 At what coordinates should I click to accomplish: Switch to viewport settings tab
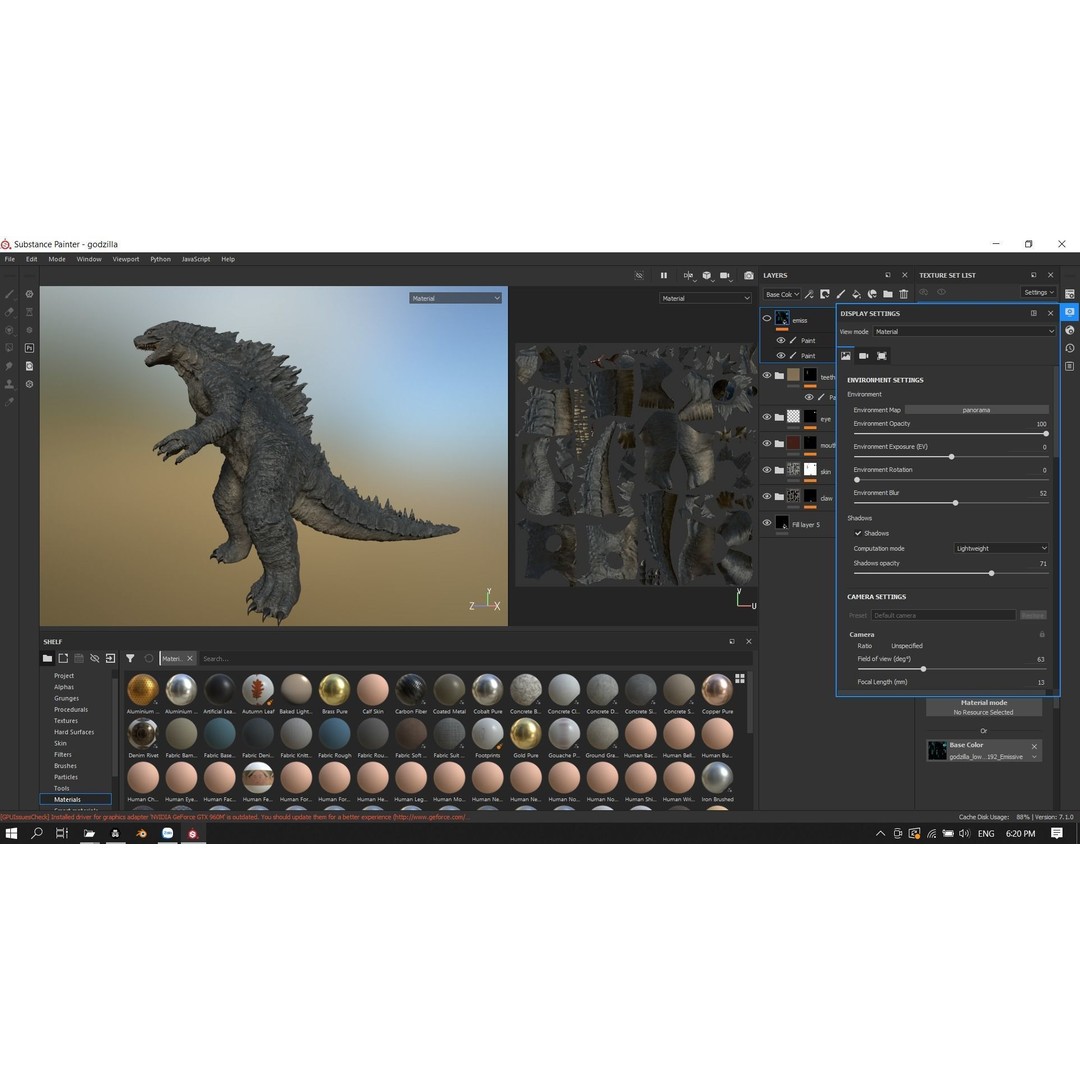pyautogui.click(x=882, y=356)
